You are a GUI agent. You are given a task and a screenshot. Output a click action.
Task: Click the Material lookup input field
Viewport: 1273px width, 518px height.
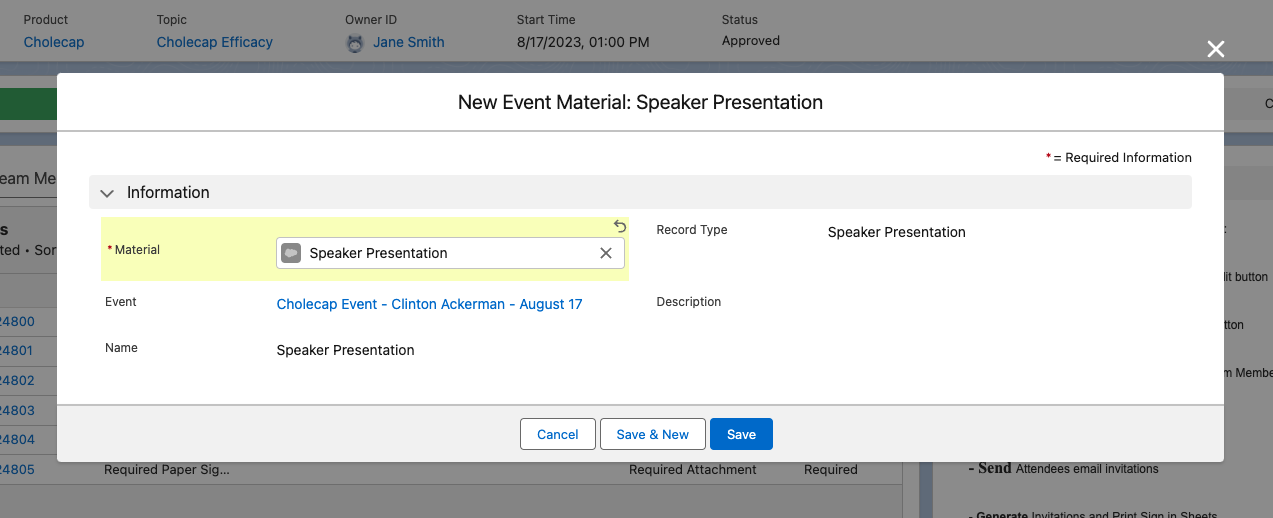[x=450, y=253]
